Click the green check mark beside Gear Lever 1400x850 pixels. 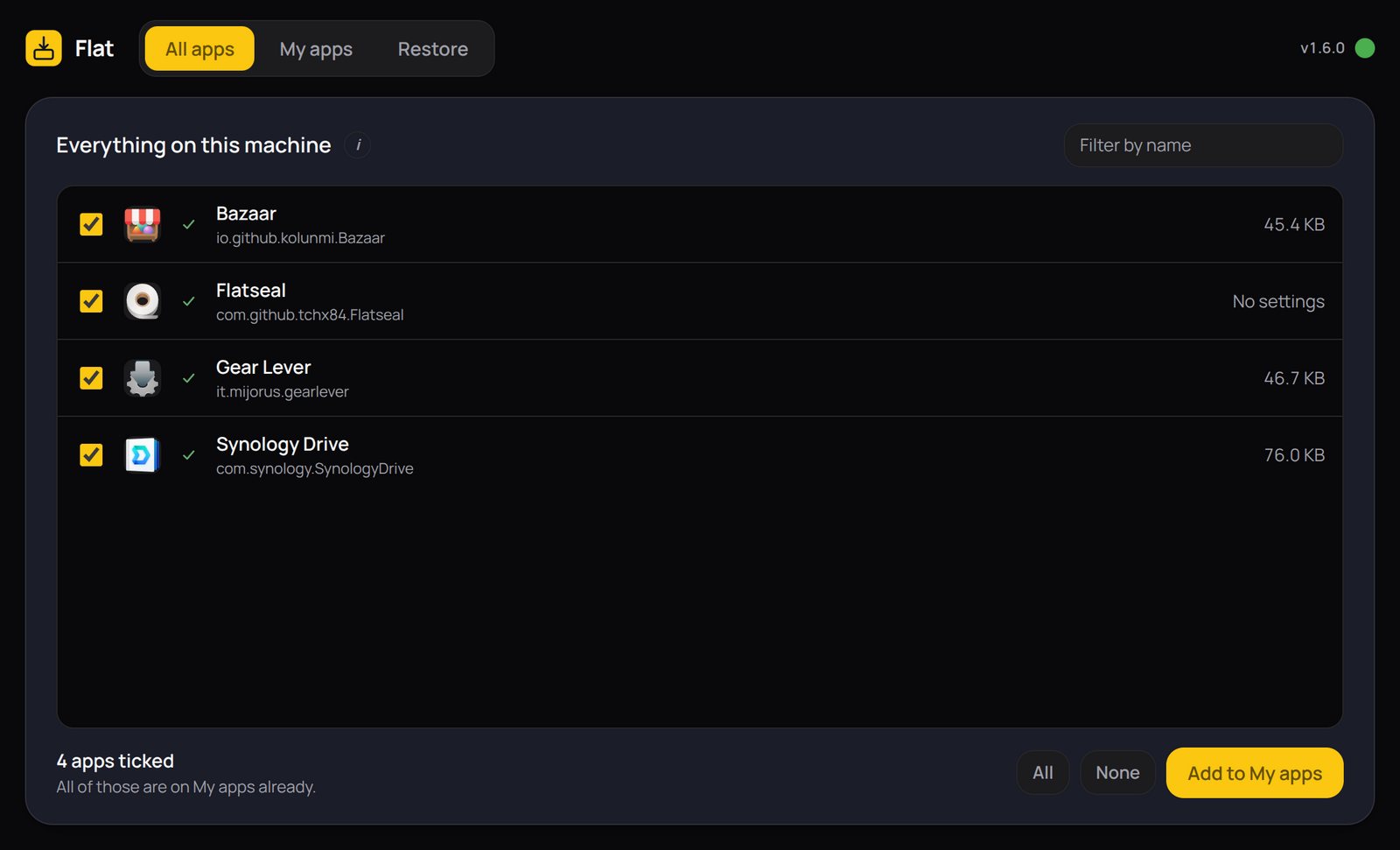[x=188, y=378]
